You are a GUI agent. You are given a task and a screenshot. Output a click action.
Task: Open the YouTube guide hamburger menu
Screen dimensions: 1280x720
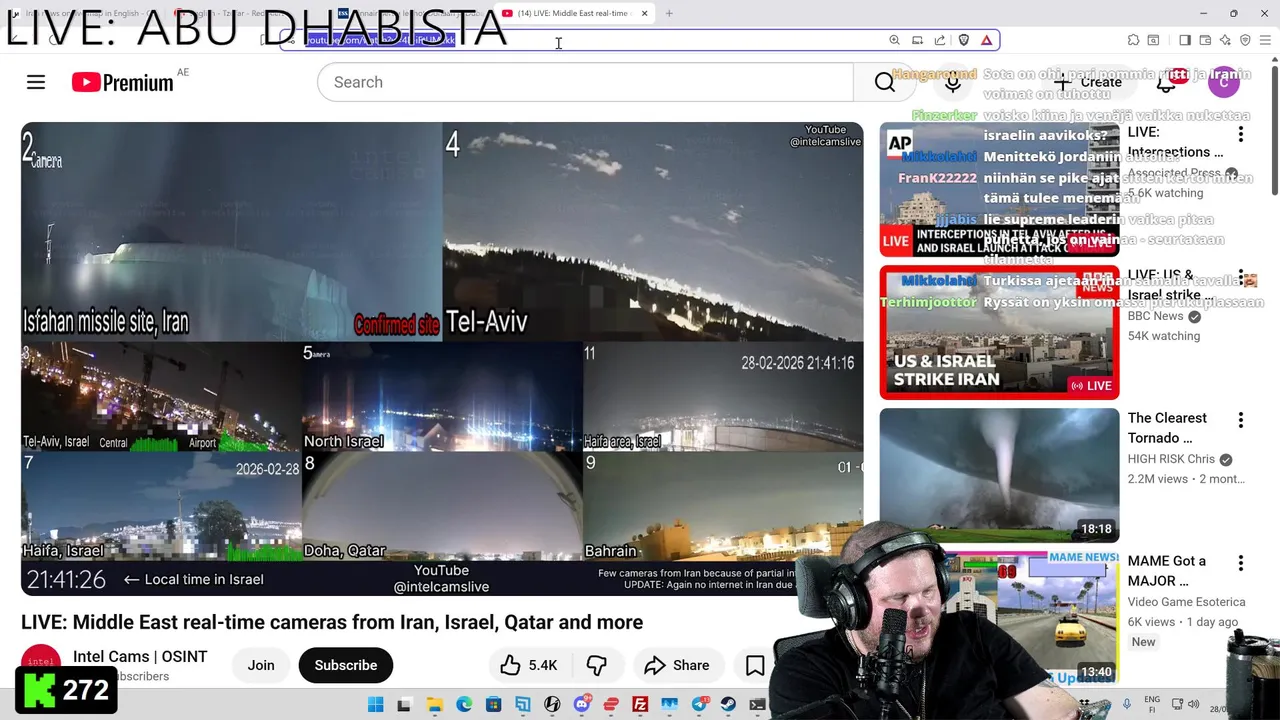click(x=36, y=82)
